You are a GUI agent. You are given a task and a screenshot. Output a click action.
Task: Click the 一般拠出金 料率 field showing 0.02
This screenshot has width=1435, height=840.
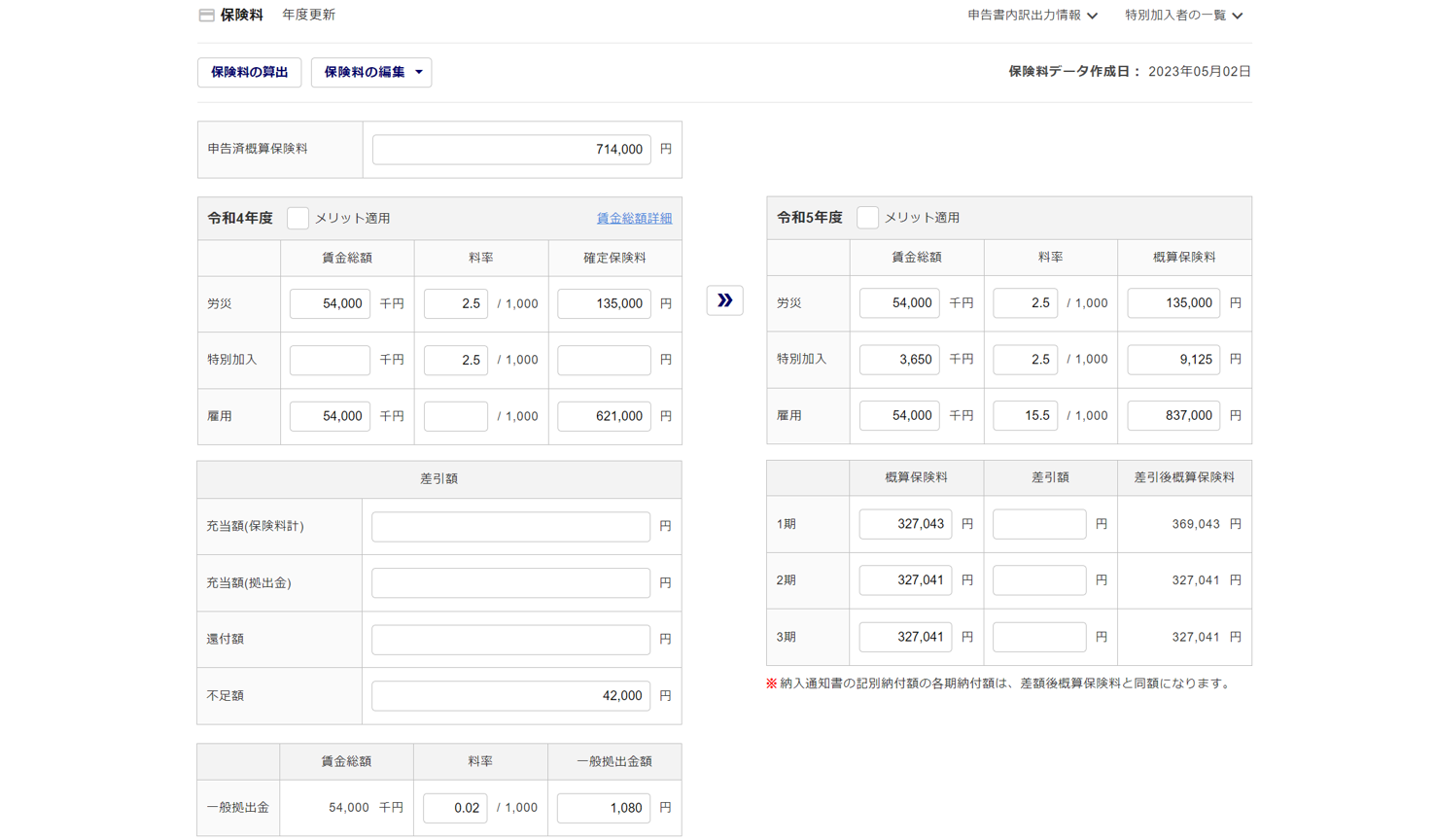point(455,808)
